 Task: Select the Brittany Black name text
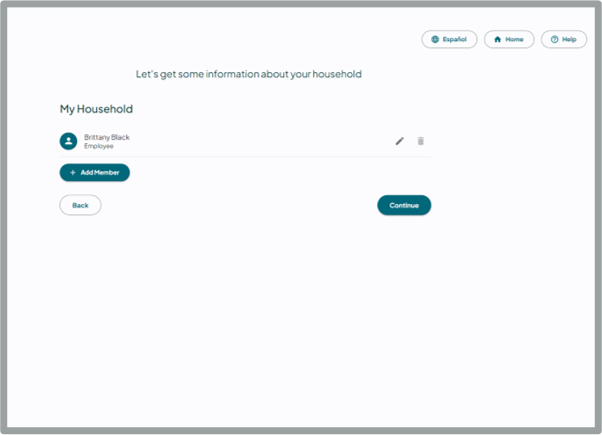[107, 137]
